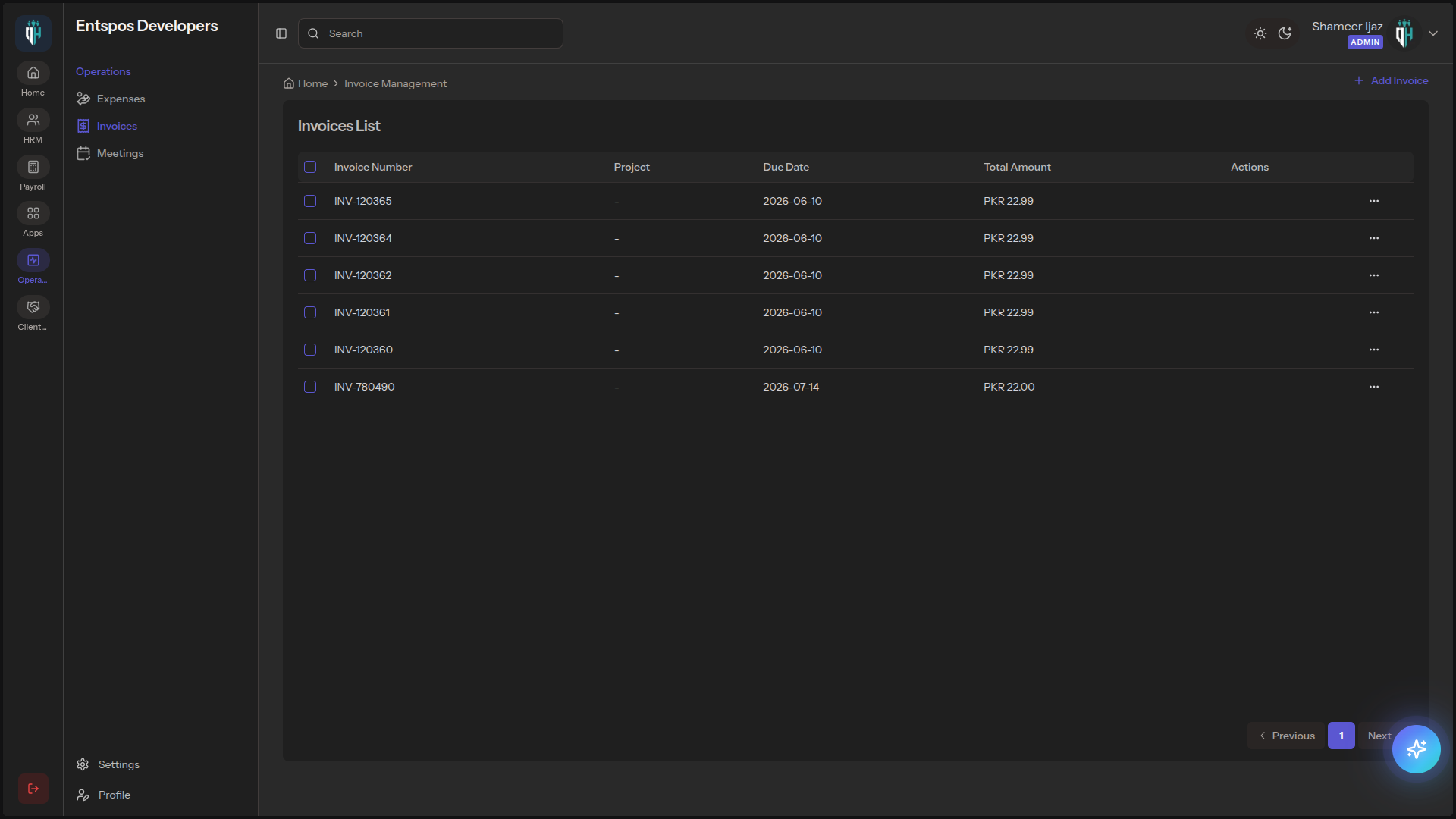Click the Entspos logo at top of rail
Viewport: 1456px width, 819px height.
[x=33, y=33]
